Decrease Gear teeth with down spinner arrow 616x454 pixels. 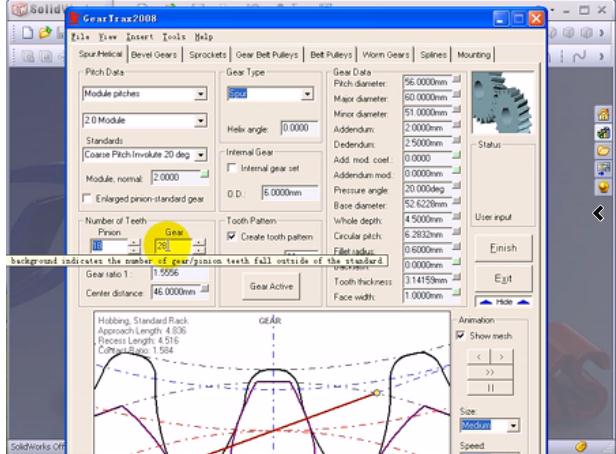[199, 250]
